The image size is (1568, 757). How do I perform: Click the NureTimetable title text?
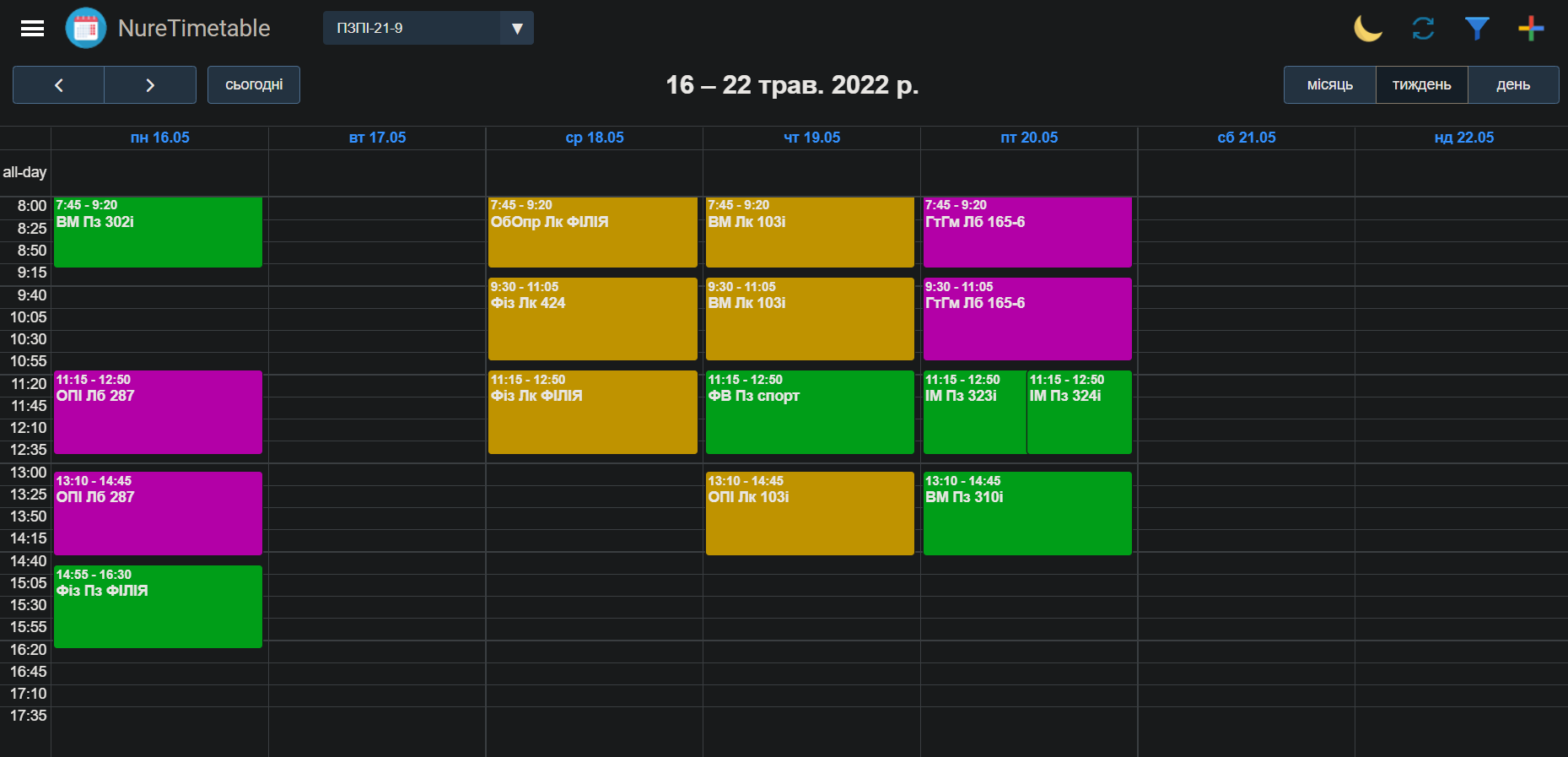pos(194,28)
